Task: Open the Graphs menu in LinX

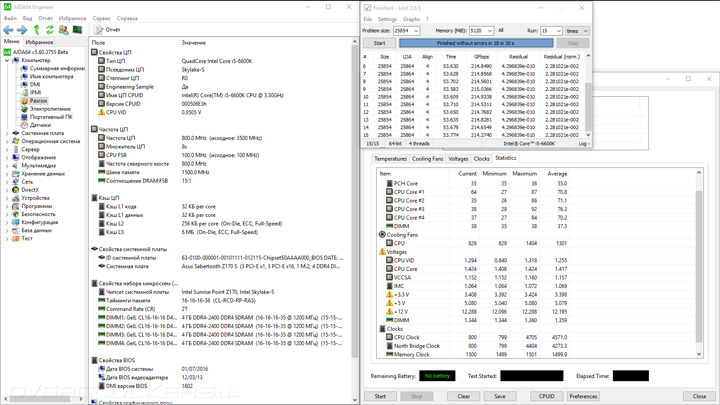Action: pyautogui.click(x=411, y=19)
